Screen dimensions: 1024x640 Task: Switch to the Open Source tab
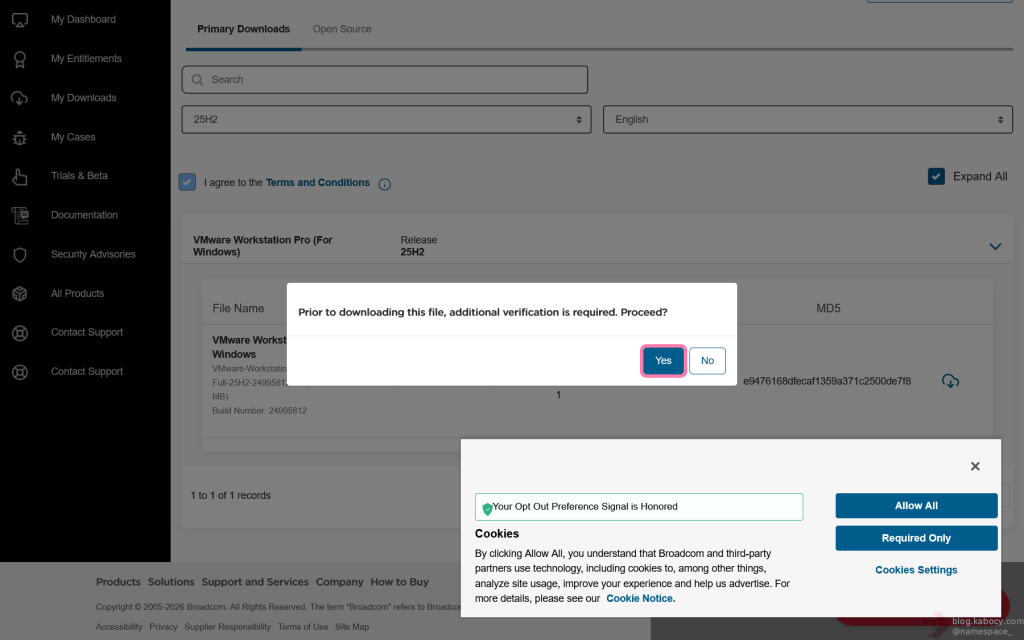[342, 29]
